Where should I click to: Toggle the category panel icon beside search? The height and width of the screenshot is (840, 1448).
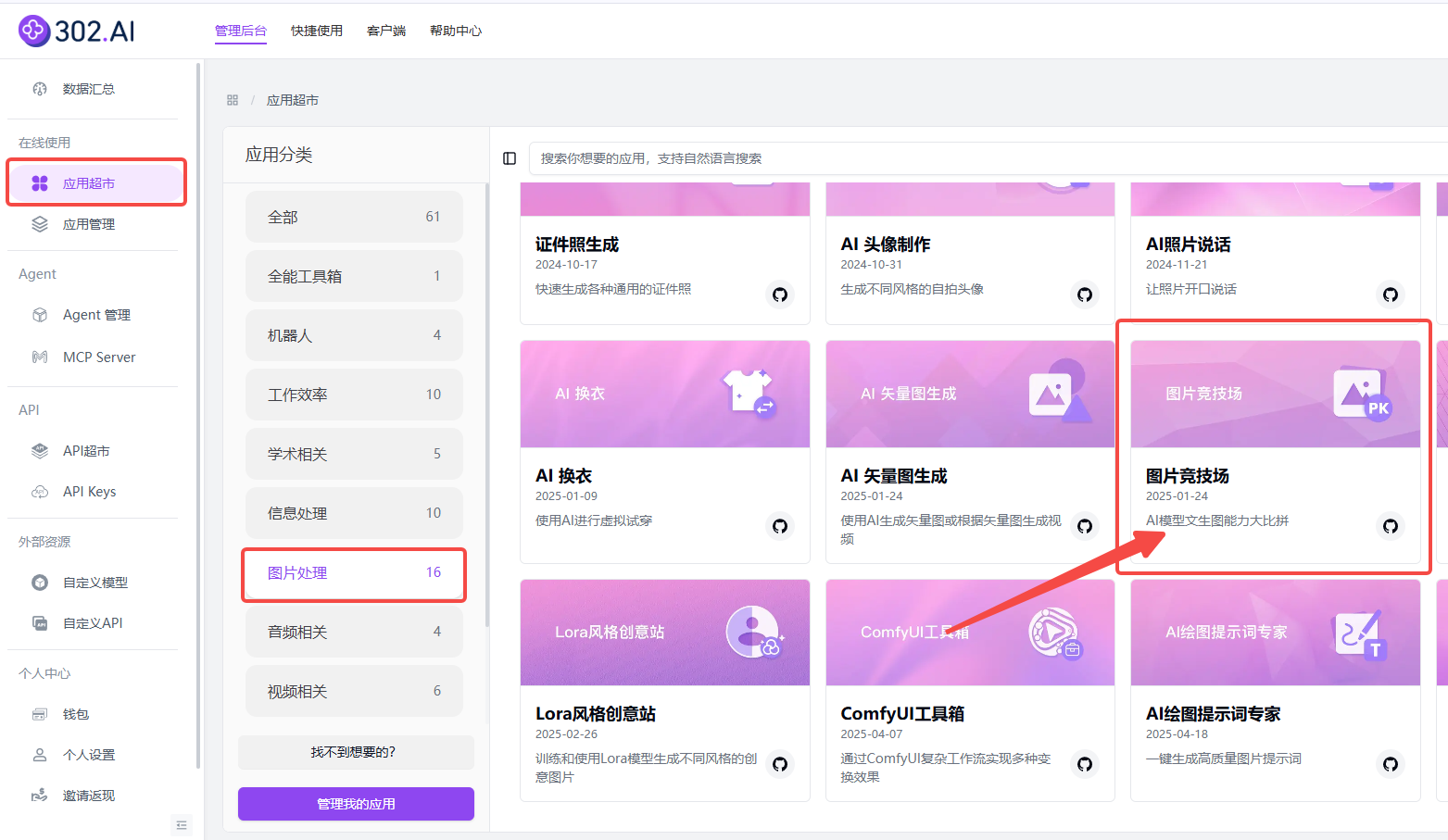click(510, 158)
